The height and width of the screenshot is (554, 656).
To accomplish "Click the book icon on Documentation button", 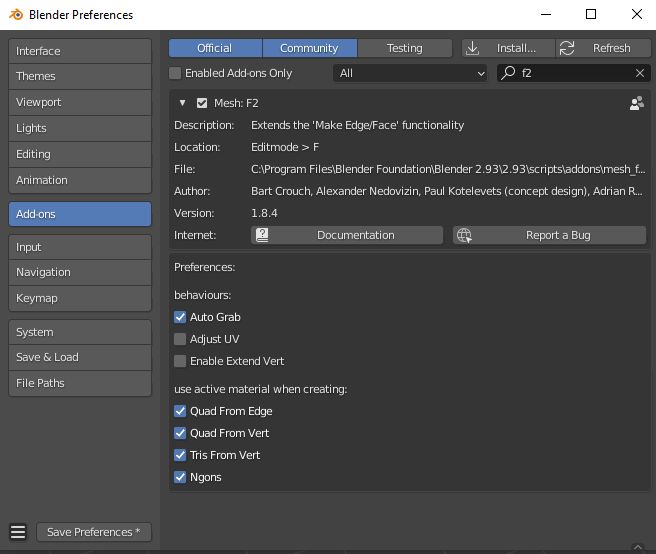I will click(x=262, y=235).
